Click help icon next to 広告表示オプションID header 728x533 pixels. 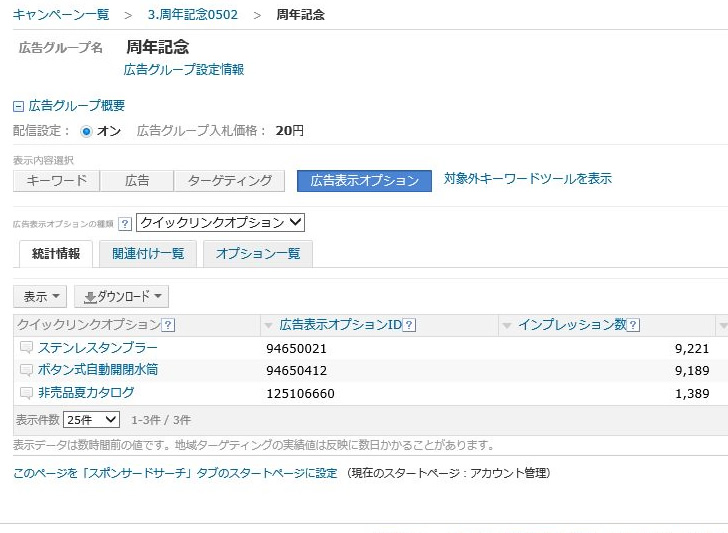coord(409,325)
